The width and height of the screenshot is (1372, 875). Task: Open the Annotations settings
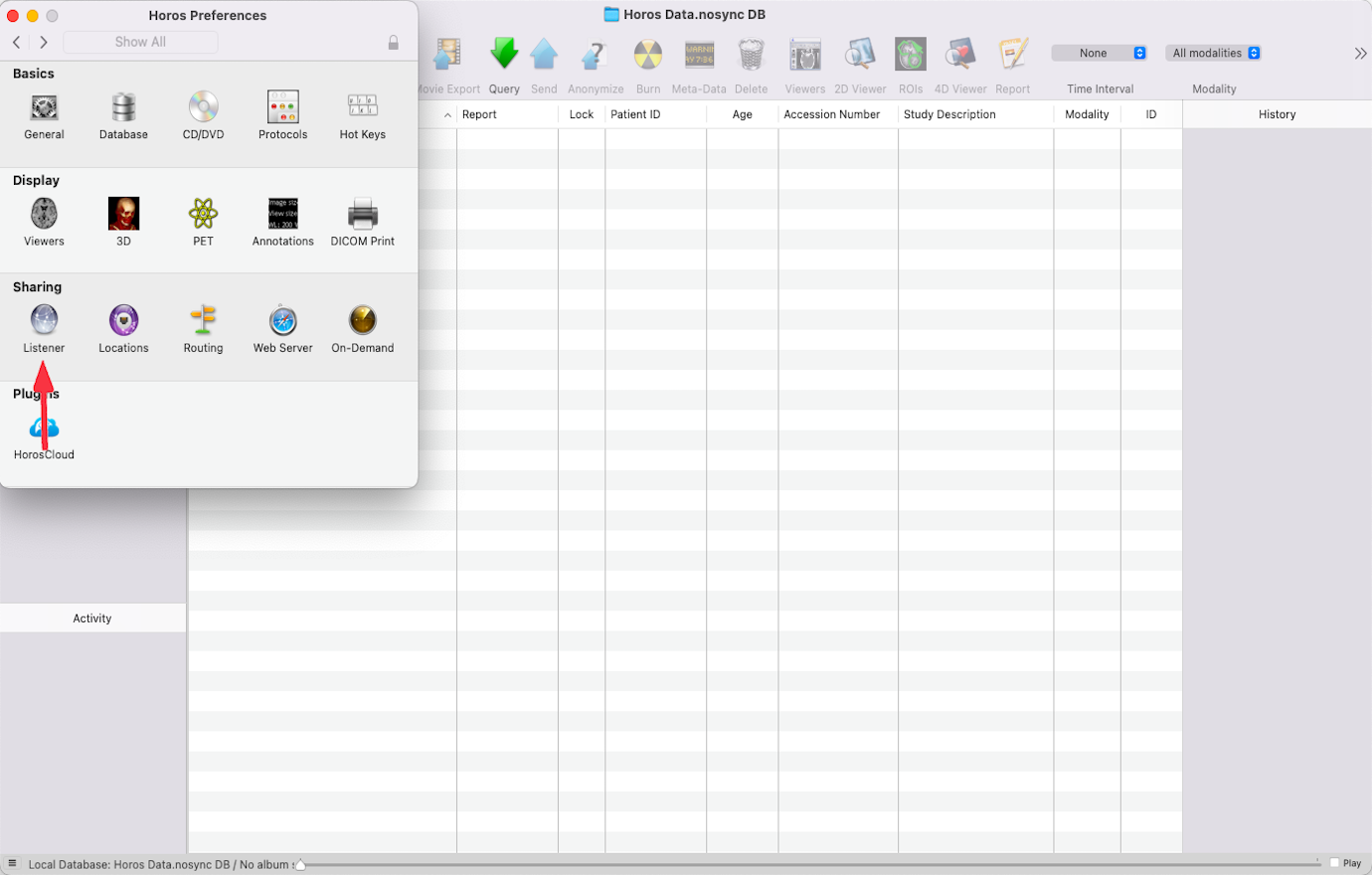click(x=282, y=221)
